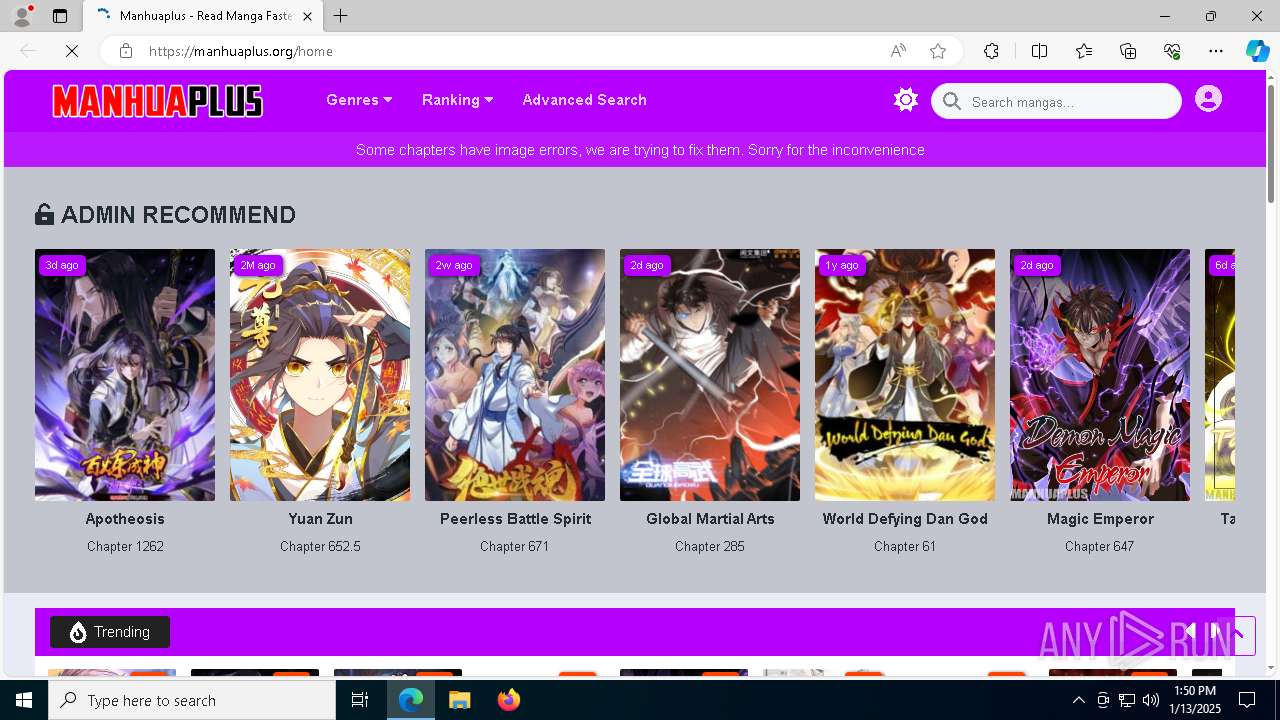
Task: Open volume control in system tray
Action: click(x=1150, y=700)
